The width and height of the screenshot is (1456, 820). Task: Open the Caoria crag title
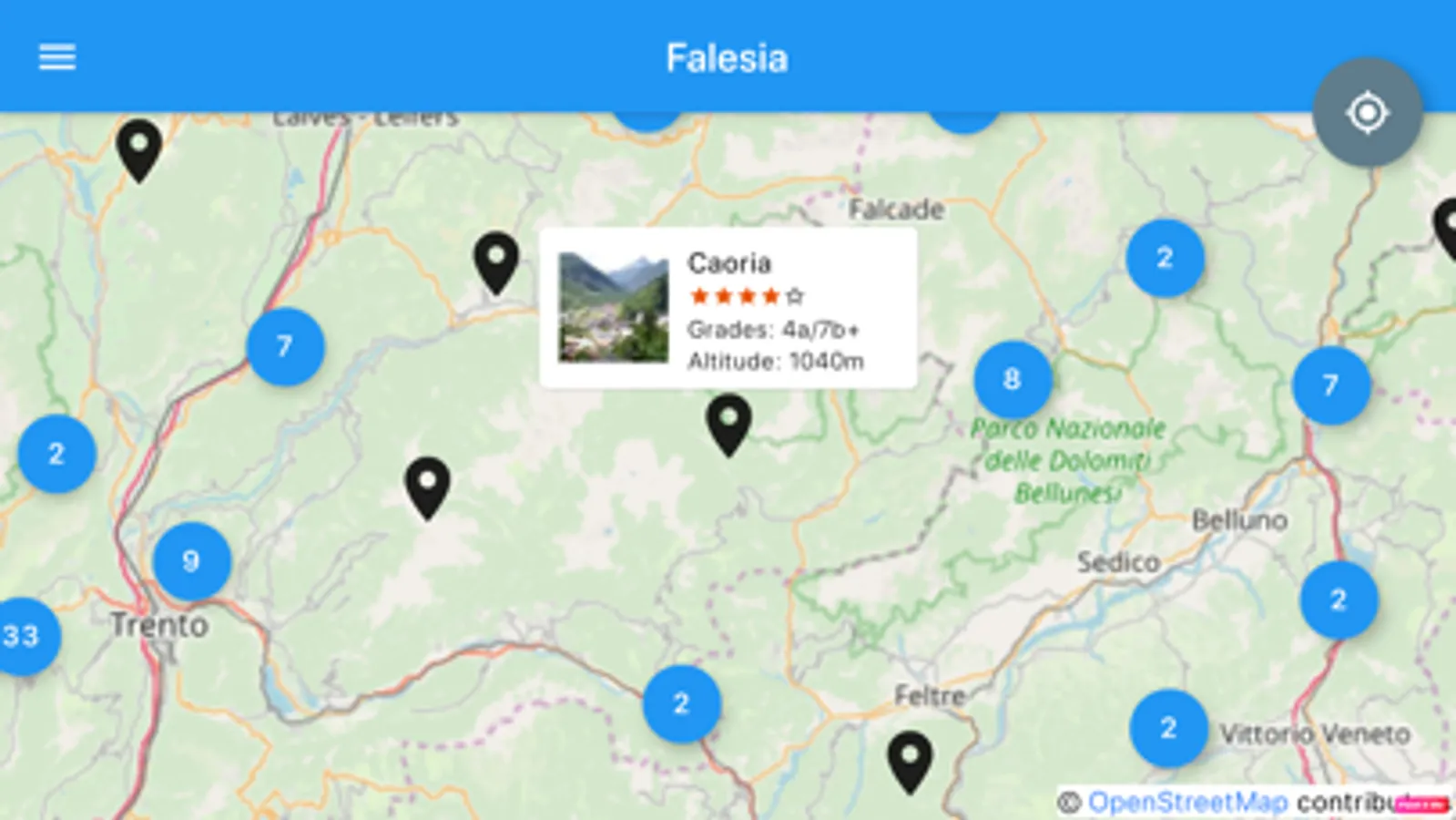[729, 263]
